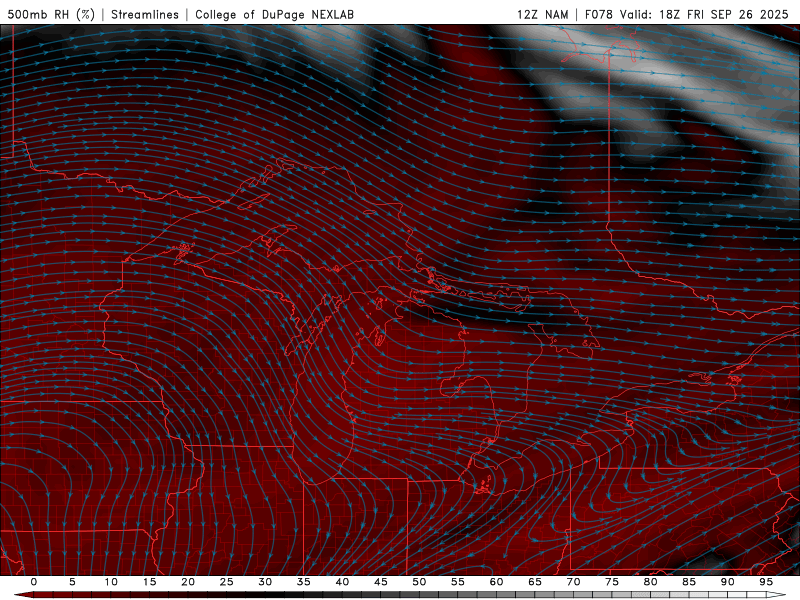Screen dimensions: 800x600
Task: Click the "95" label on the color scale
Action: tap(766, 582)
